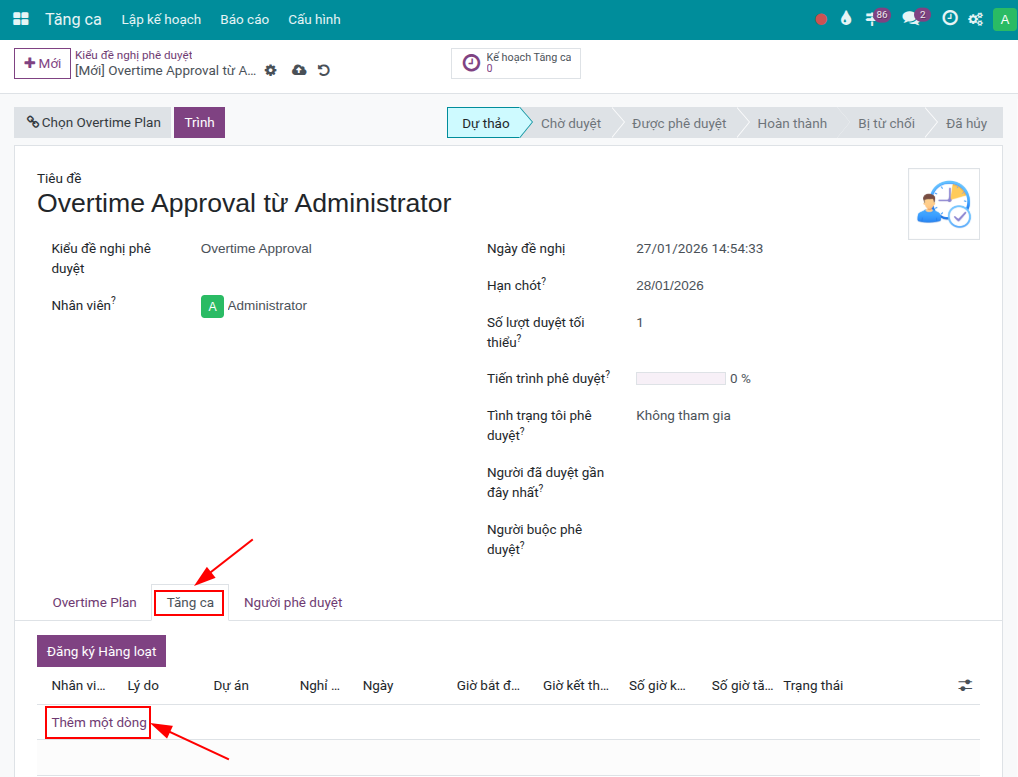The image size is (1018, 777).
Task: Save the record with the cloud icon
Action: click(x=299, y=70)
